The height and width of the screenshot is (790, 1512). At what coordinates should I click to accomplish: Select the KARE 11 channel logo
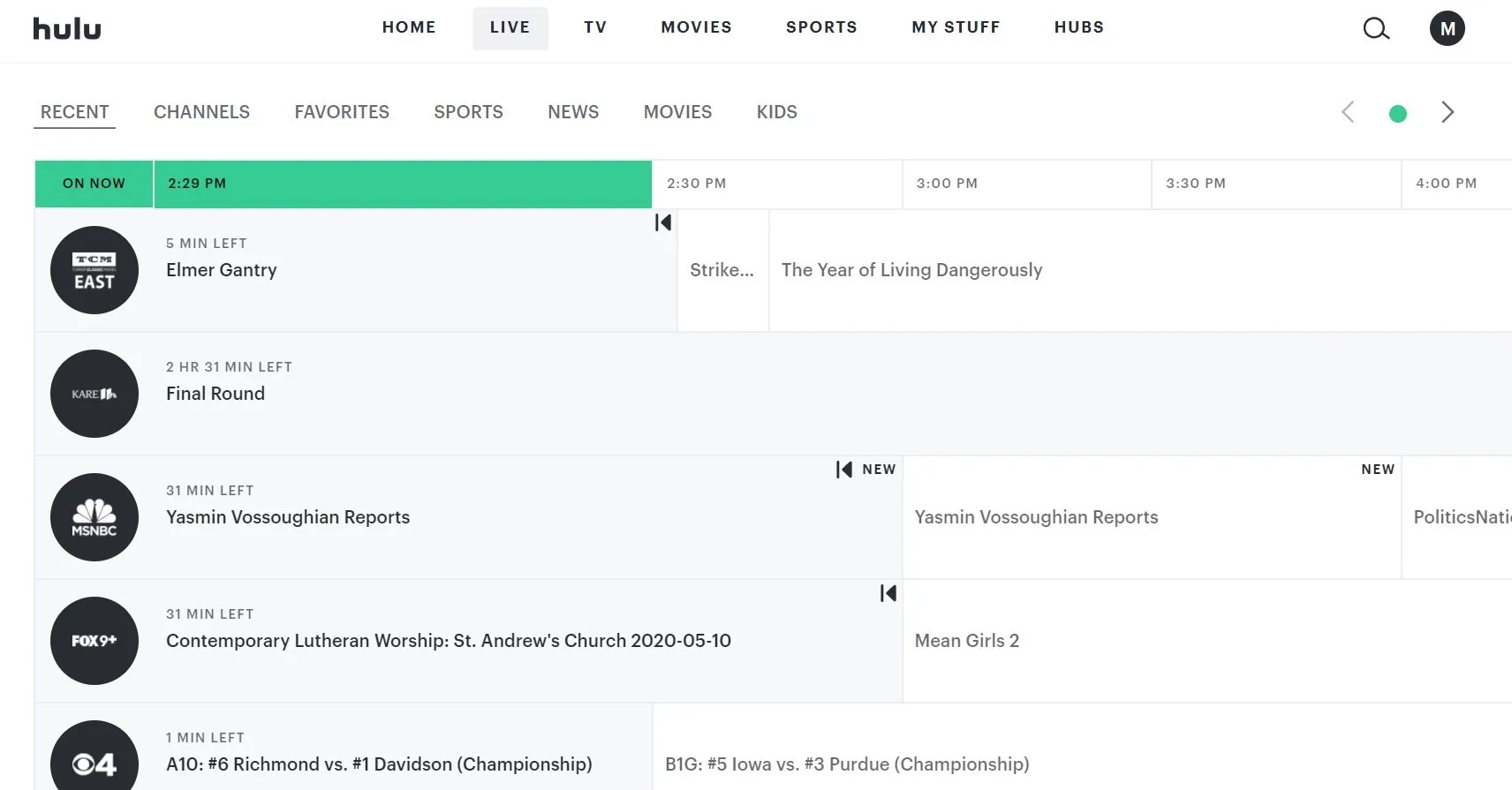coord(94,394)
